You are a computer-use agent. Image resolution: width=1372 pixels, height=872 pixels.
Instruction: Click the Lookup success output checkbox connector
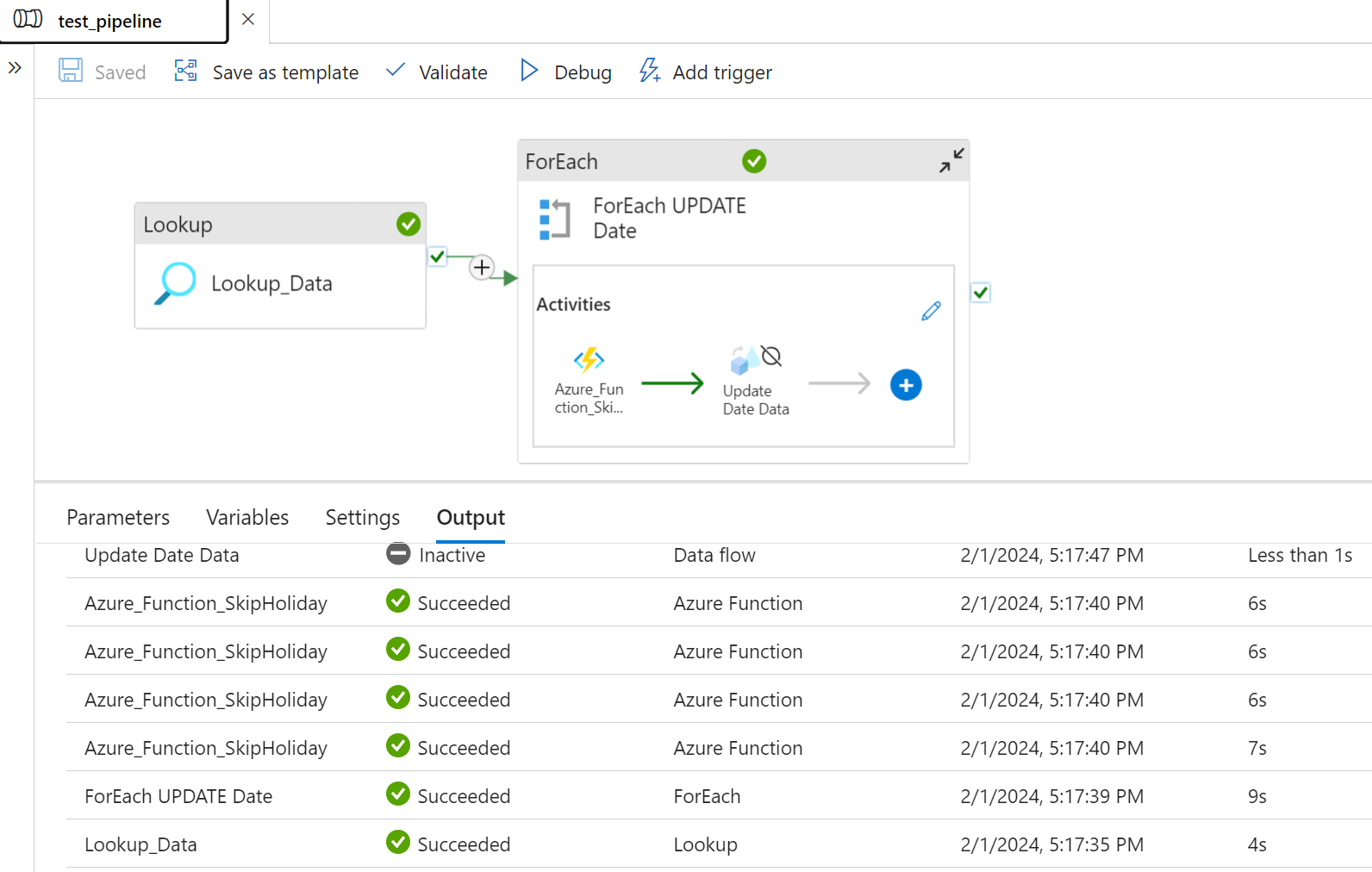(x=438, y=256)
